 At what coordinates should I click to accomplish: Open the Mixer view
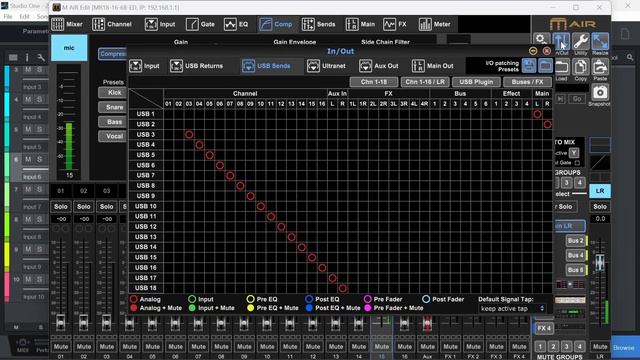68,24
